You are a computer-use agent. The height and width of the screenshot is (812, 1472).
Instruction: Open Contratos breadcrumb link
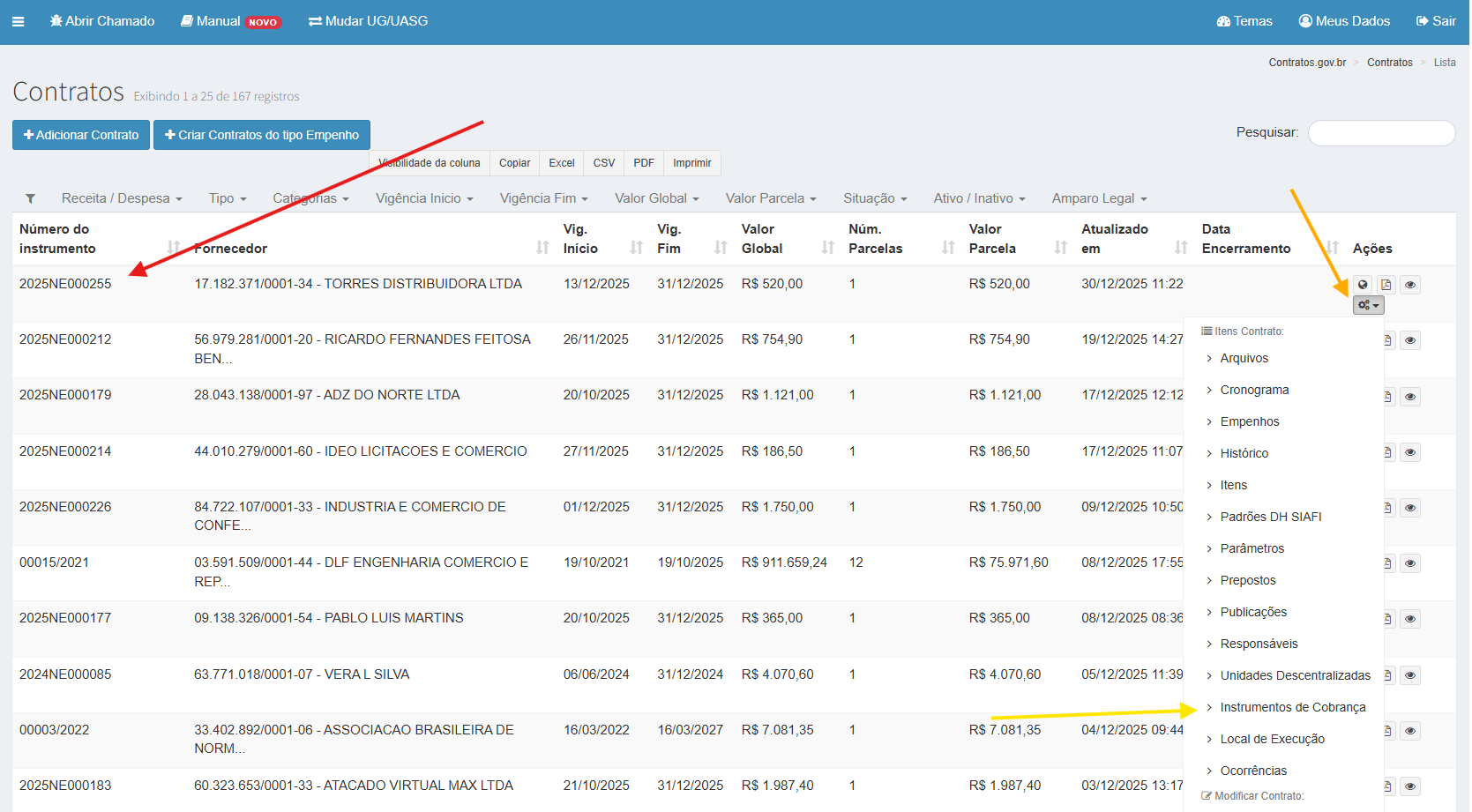coord(1389,63)
